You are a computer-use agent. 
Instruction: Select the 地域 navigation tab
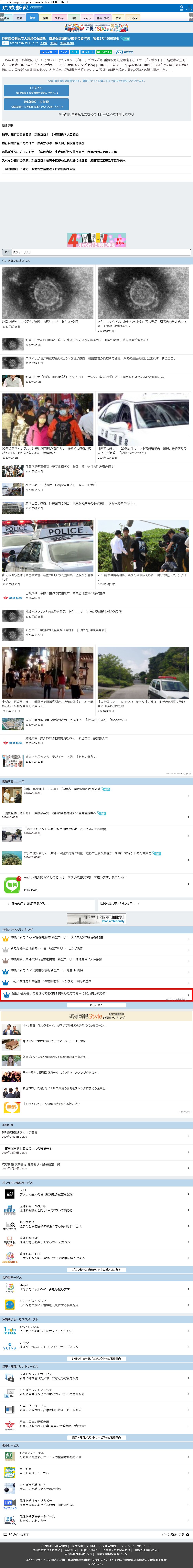tap(74, 18)
